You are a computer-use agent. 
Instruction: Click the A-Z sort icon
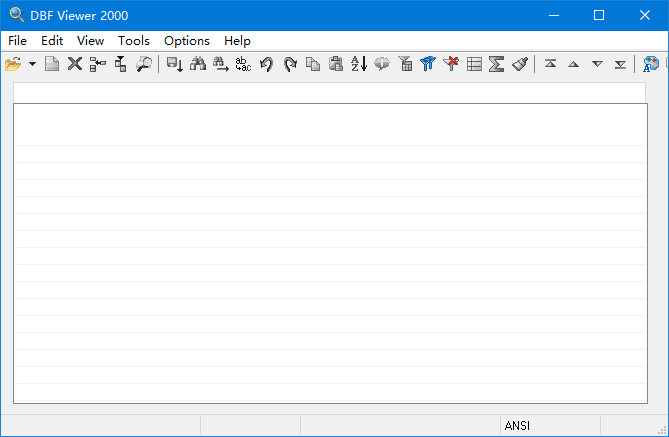click(x=359, y=64)
